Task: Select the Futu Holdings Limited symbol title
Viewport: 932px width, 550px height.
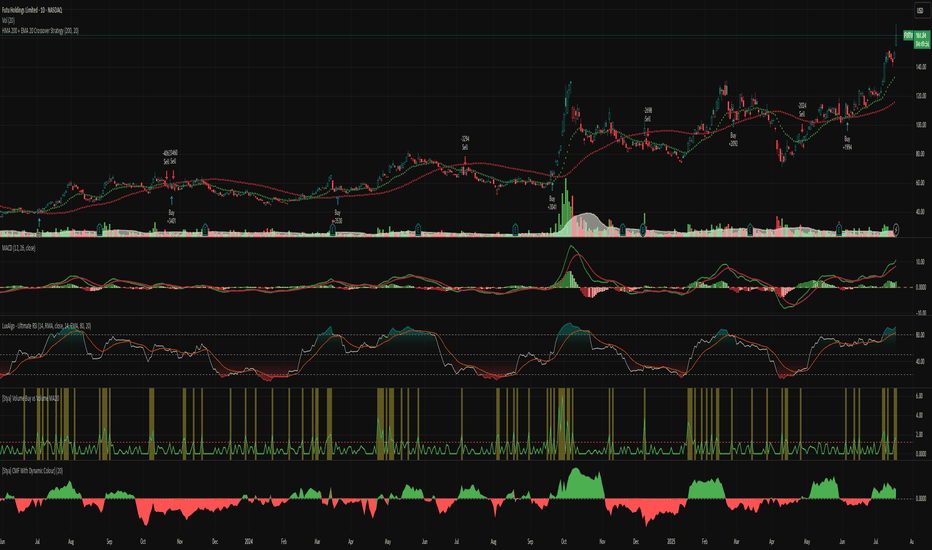Action: coord(32,10)
